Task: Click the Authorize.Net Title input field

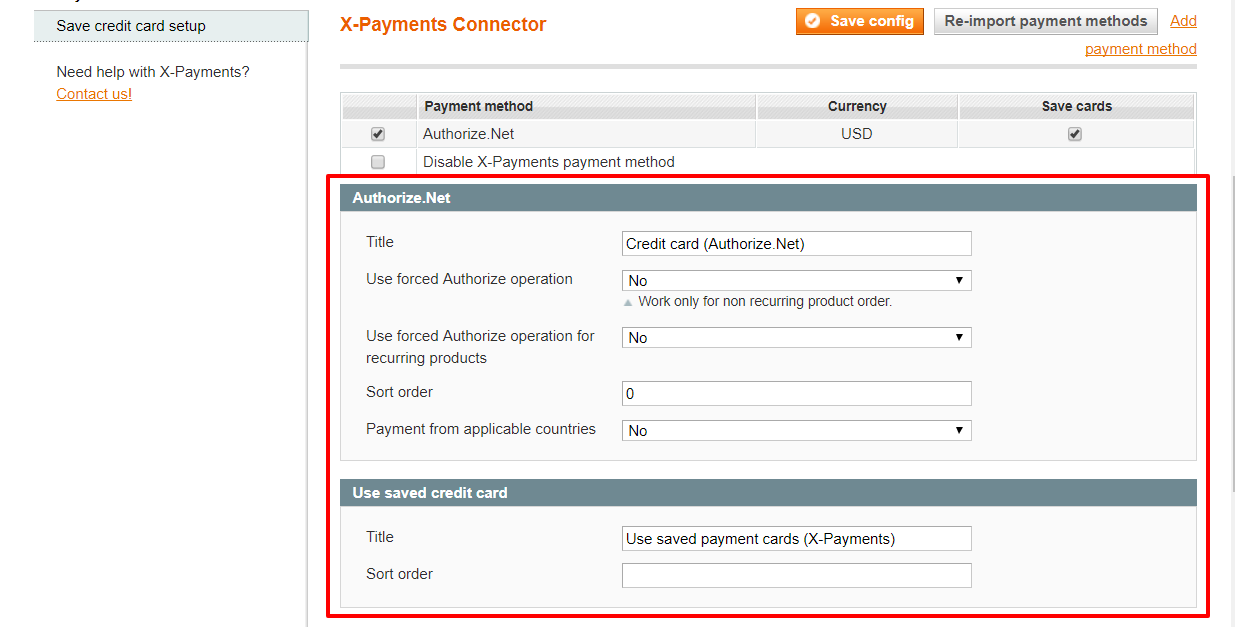Action: pos(797,244)
